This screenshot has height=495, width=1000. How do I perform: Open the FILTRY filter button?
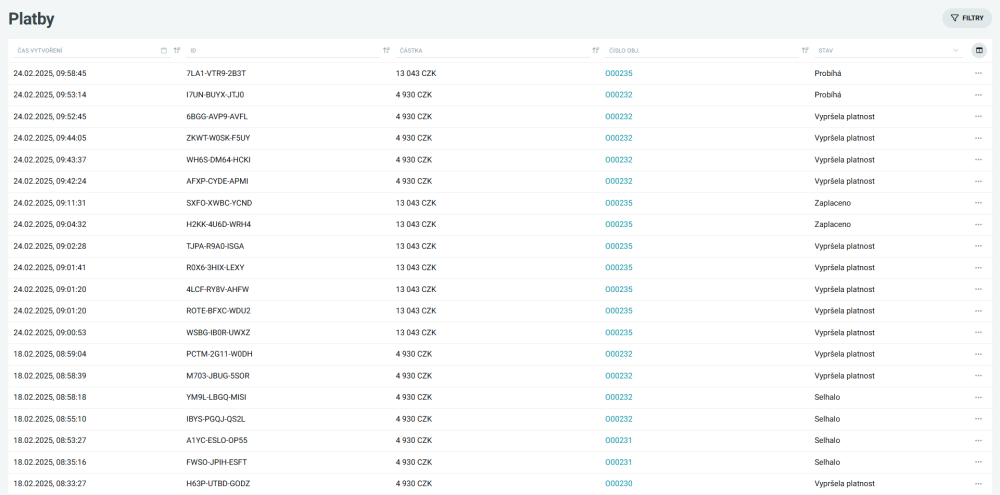[967, 18]
